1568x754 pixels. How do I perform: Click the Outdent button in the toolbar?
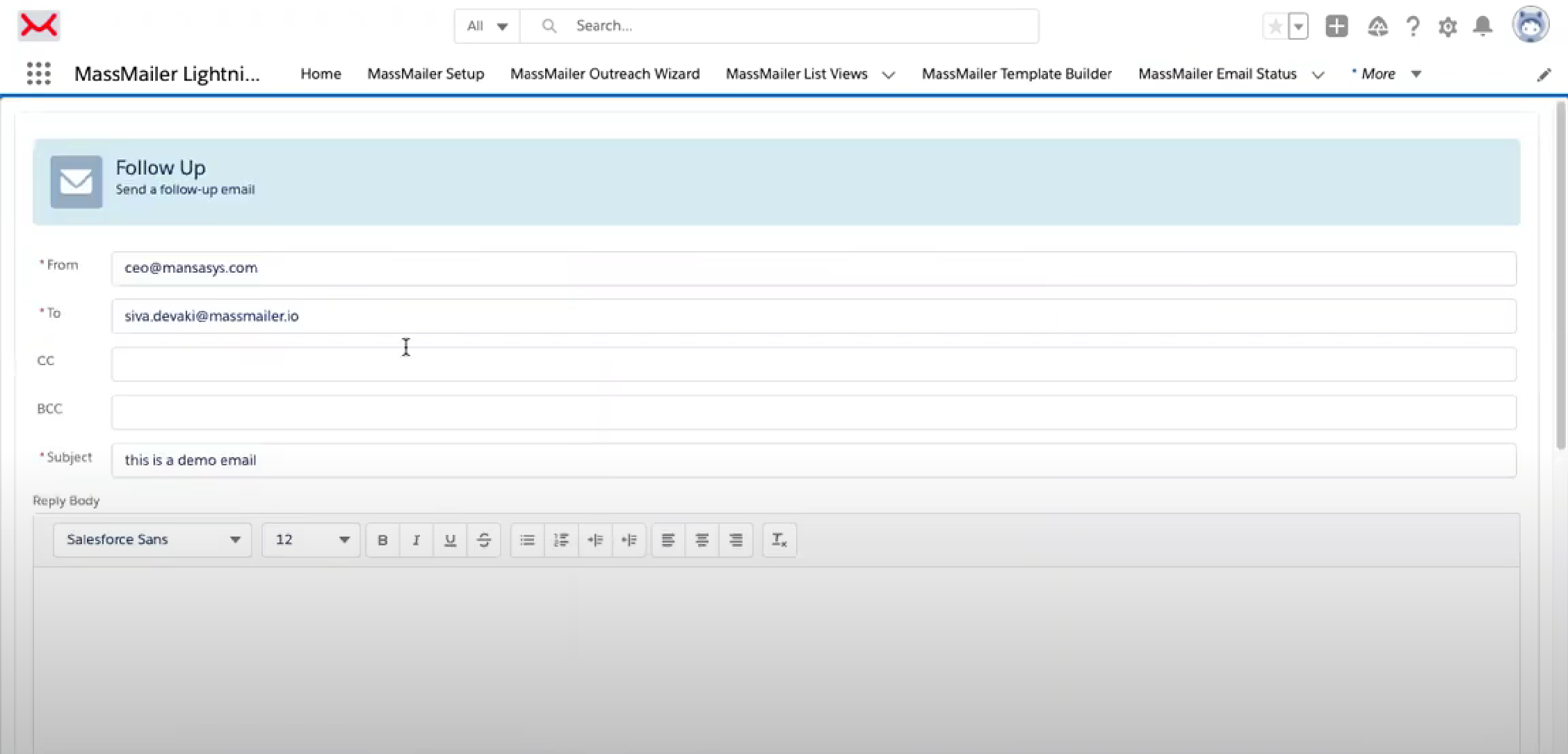point(629,540)
